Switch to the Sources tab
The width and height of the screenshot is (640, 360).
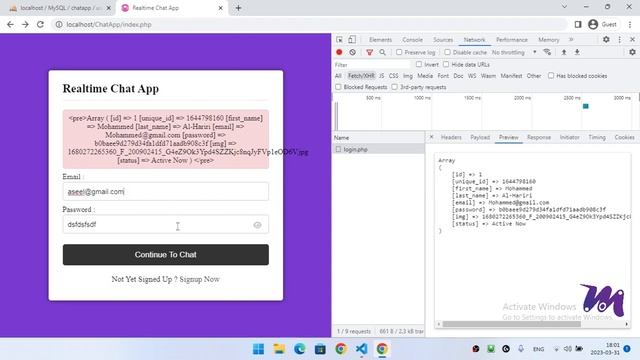tap(443, 40)
